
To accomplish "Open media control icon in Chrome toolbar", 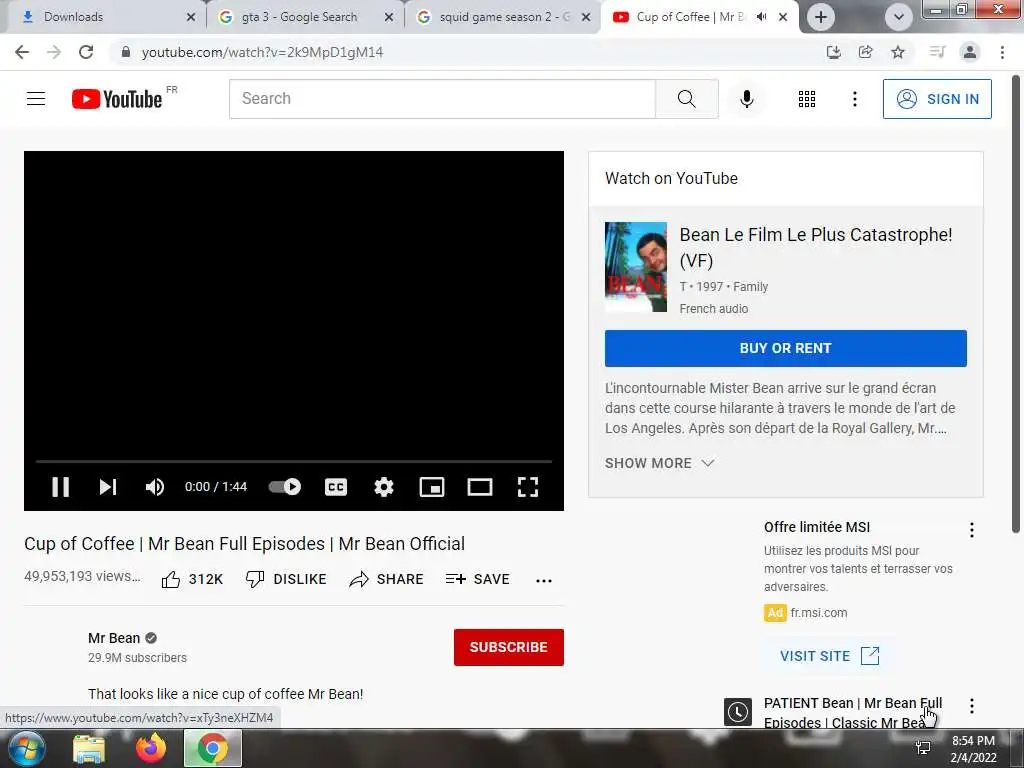I will coord(937,52).
